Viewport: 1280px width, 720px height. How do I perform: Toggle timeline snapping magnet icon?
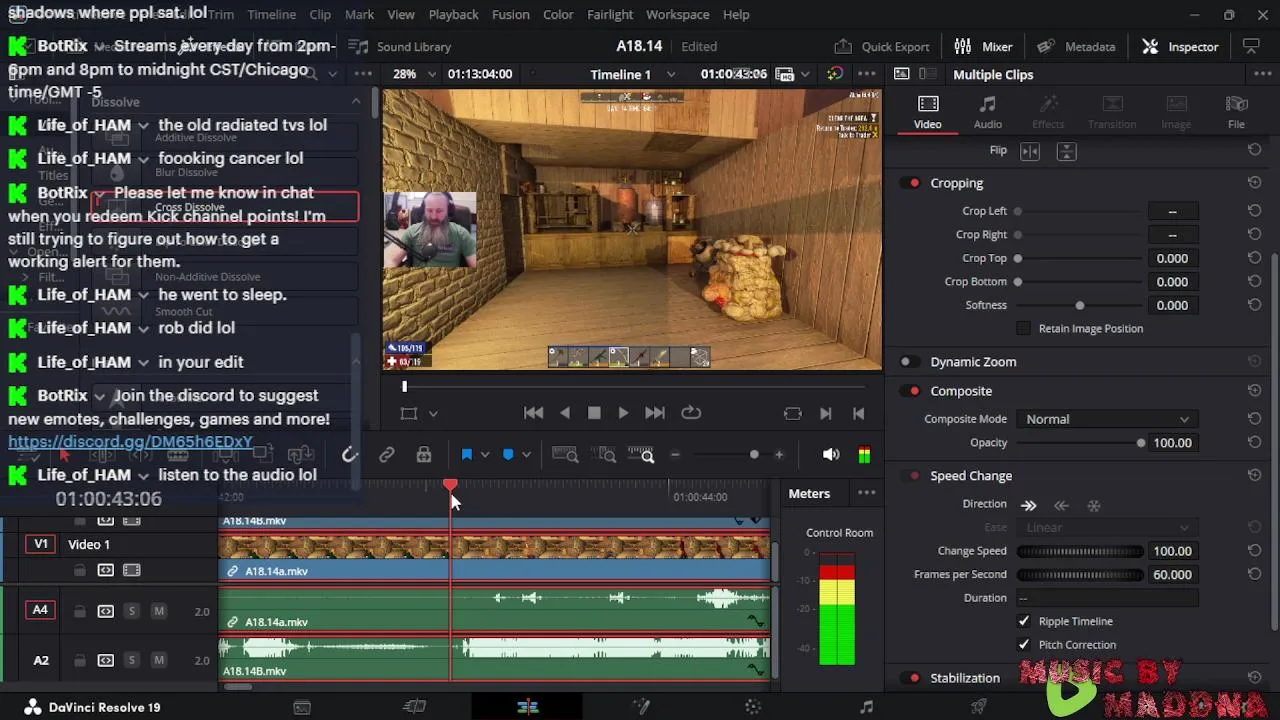(x=349, y=455)
